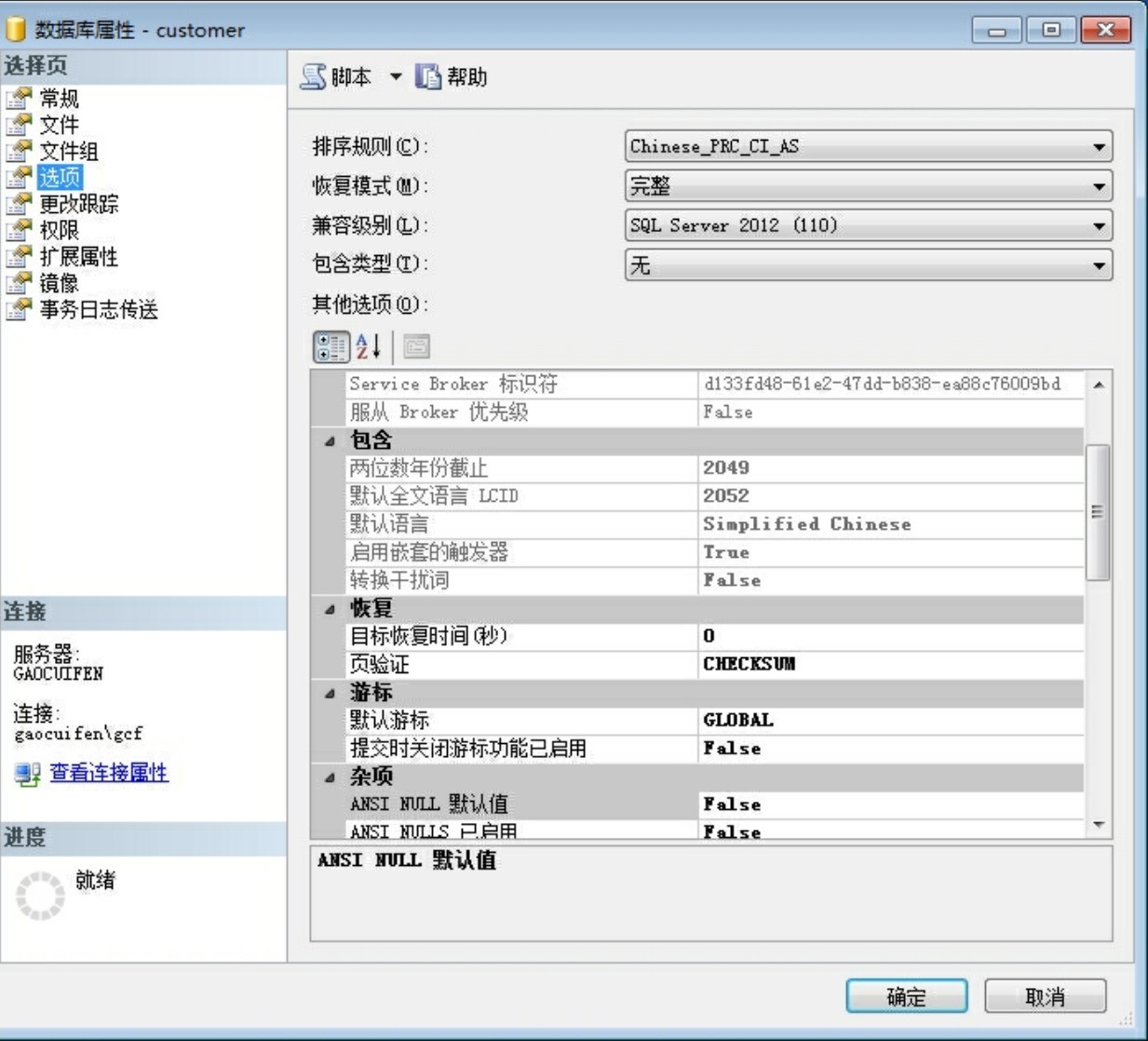Click the 事务日志传送 page icon
Viewport: 1148px width, 1041px height.
click(19, 309)
